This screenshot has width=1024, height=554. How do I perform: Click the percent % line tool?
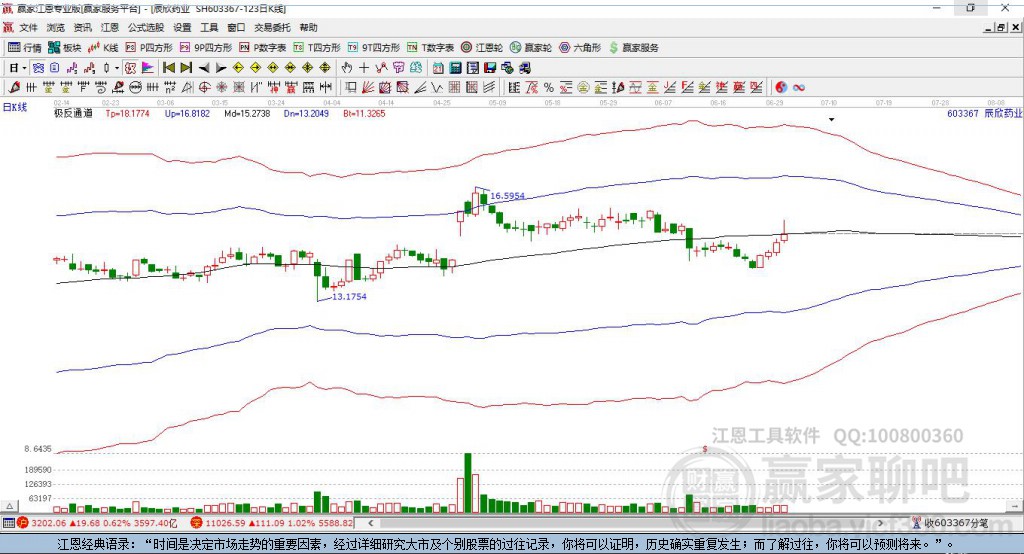pos(549,87)
